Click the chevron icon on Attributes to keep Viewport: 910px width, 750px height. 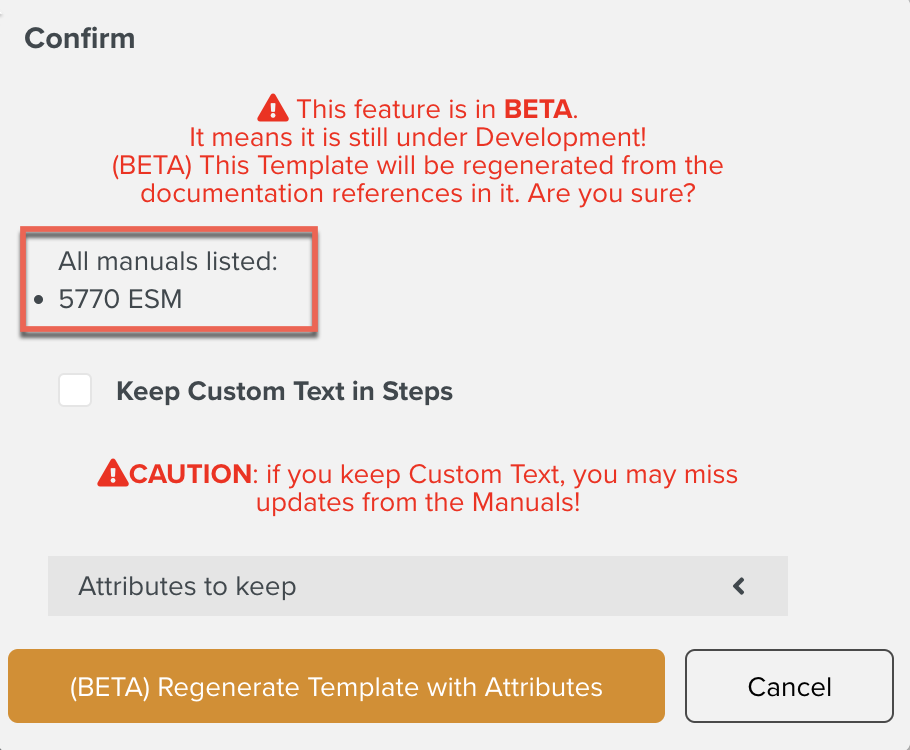point(738,586)
